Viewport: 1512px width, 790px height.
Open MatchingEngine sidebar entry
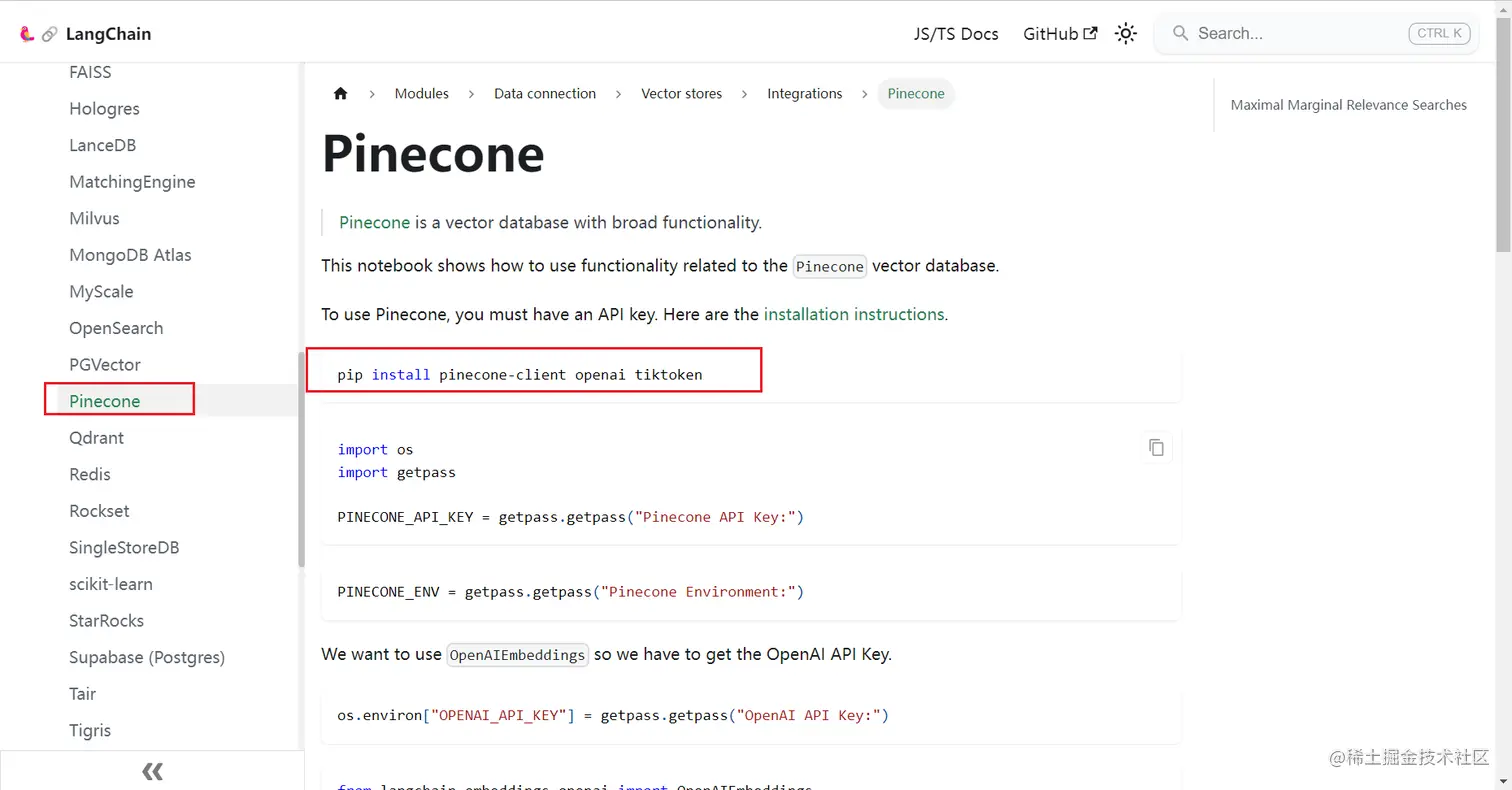pos(132,182)
